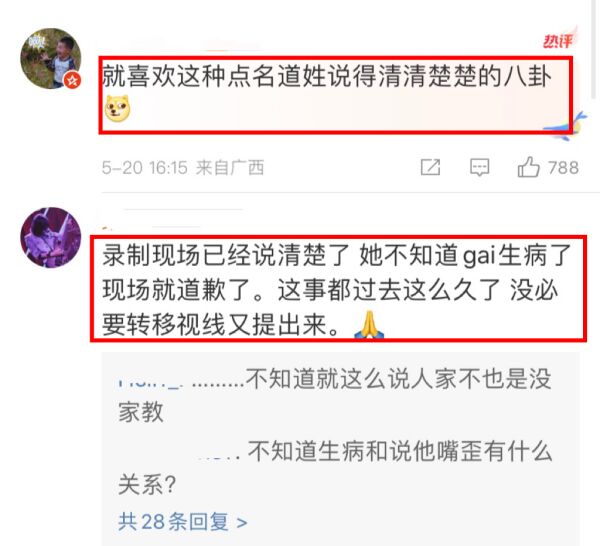
Task: Click the repost share icon beside 788
Action: click(430, 167)
